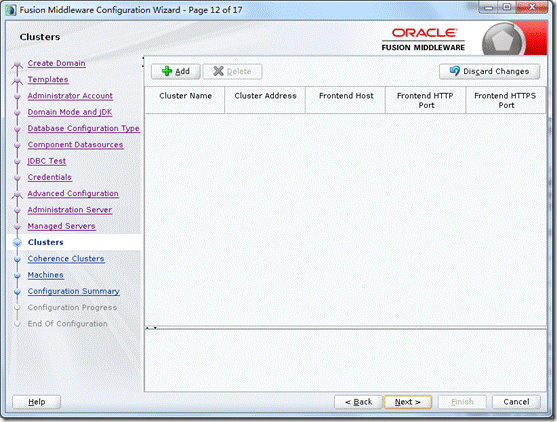Cancel the configuration wizard
The image size is (557, 422).
pos(516,402)
